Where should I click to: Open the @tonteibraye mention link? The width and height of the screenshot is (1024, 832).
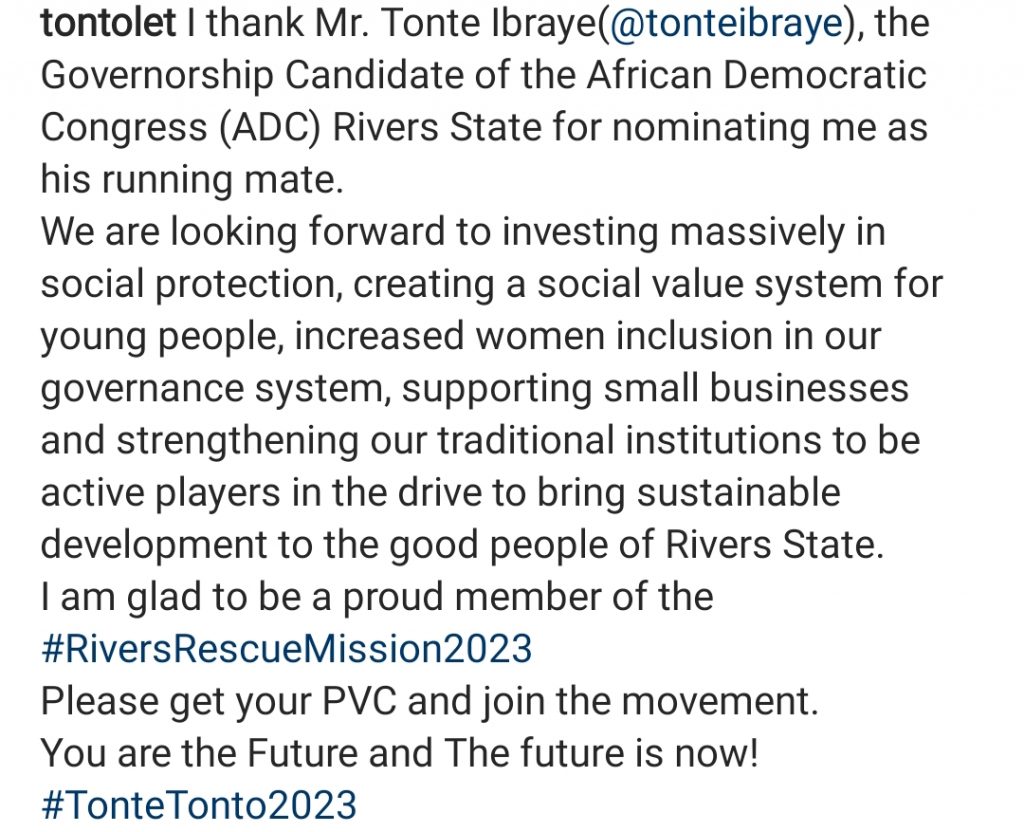725,24
